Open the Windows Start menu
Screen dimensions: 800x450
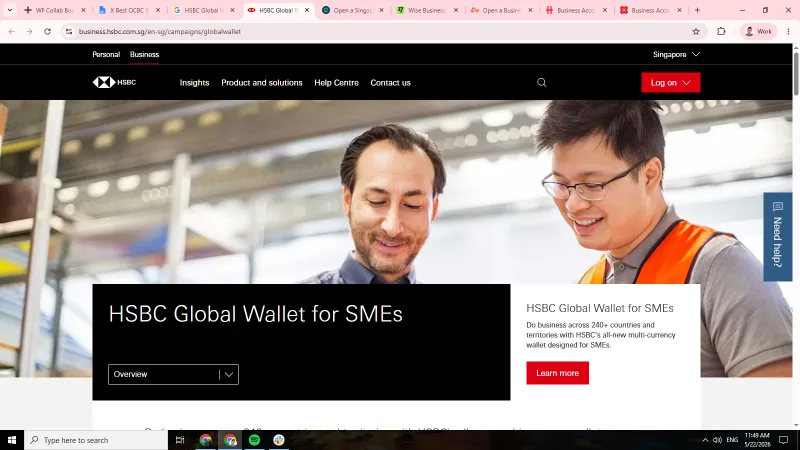click(12, 440)
